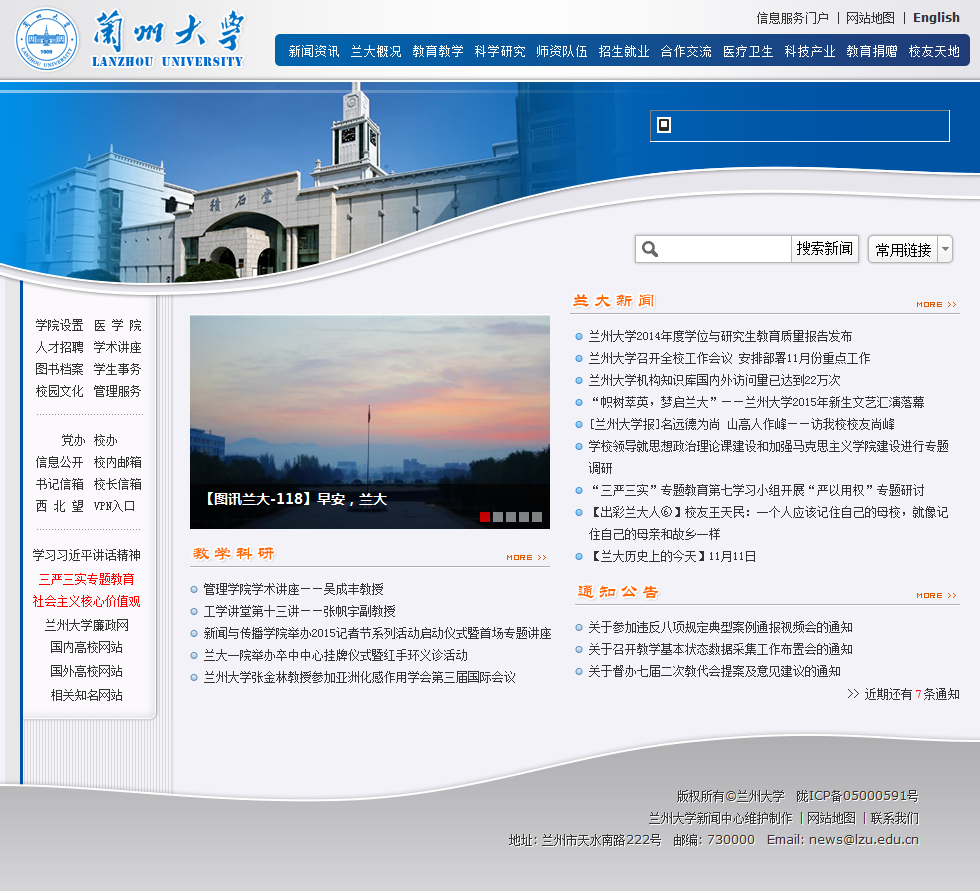Open the red 三严三实专题教育 link
This screenshot has height=891, width=980.
[x=86, y=579]
